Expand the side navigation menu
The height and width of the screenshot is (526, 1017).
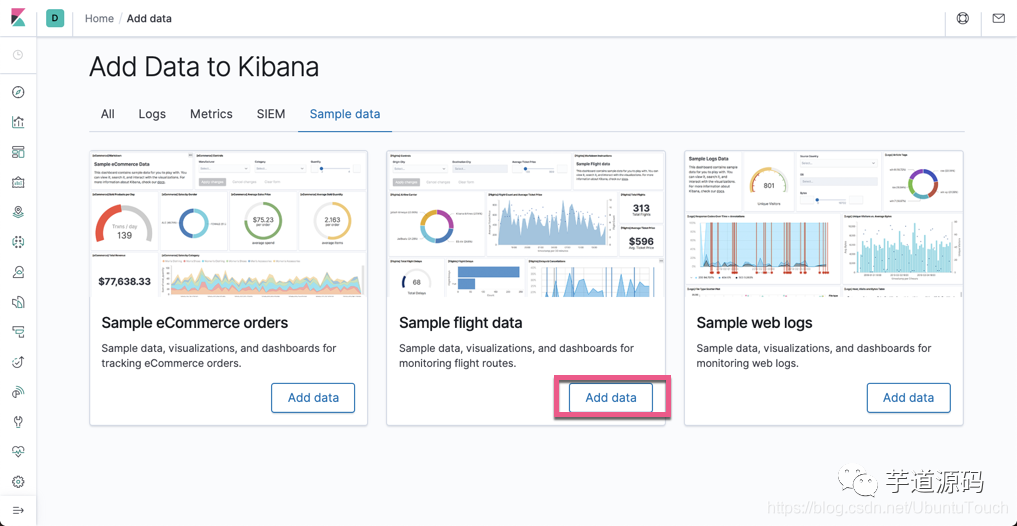point(18,510)
